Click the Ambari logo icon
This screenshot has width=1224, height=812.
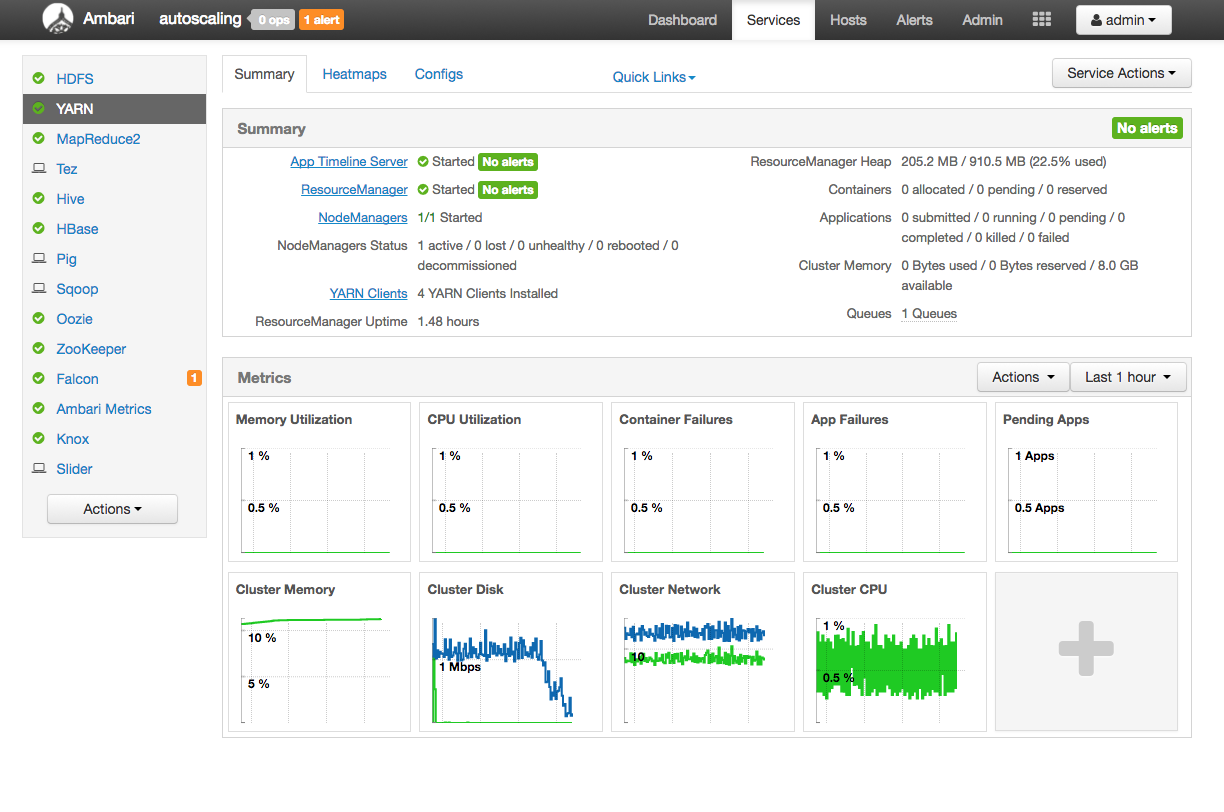(x=57, y=20)
